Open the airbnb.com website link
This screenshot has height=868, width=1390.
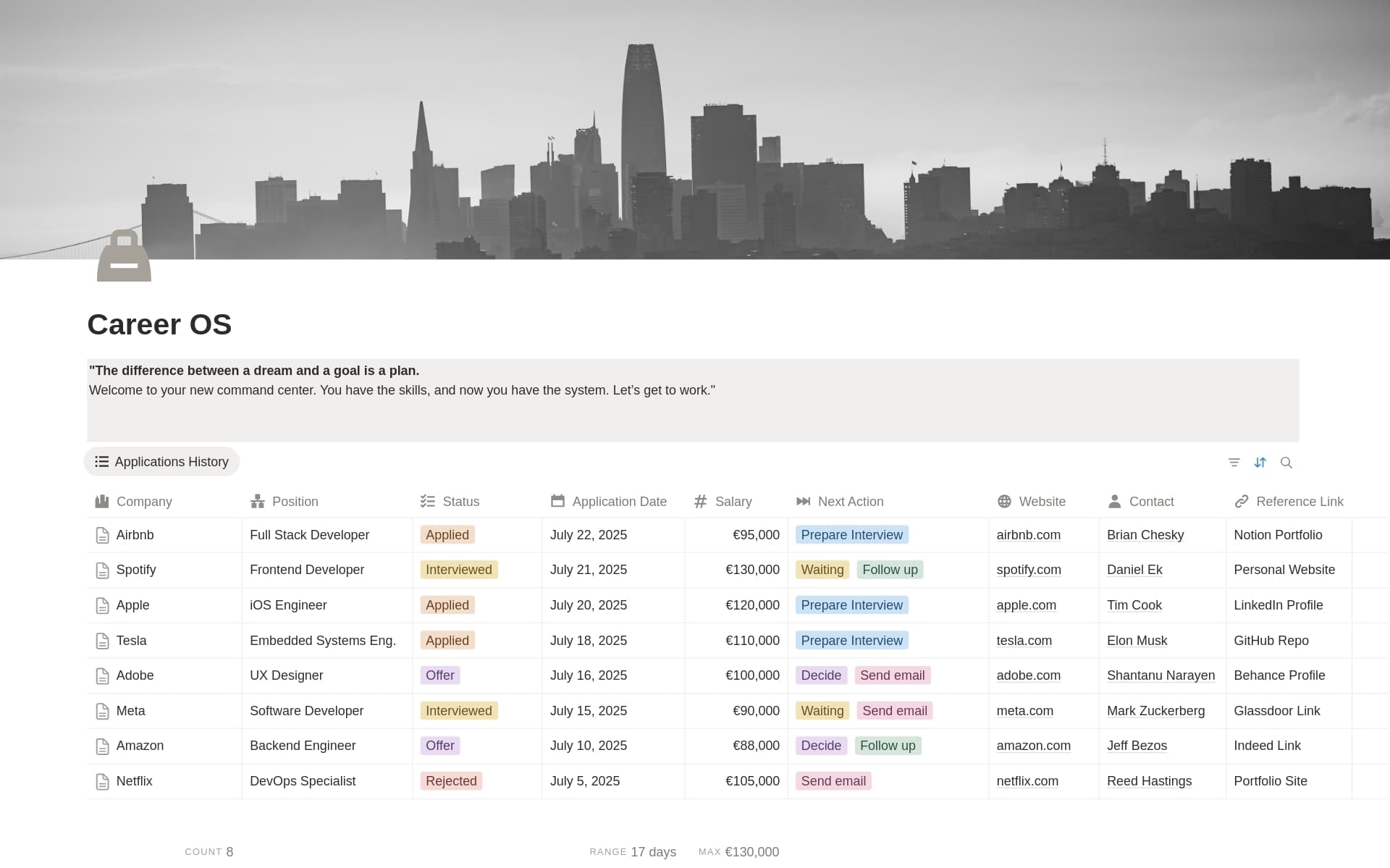coord(1028,535)
